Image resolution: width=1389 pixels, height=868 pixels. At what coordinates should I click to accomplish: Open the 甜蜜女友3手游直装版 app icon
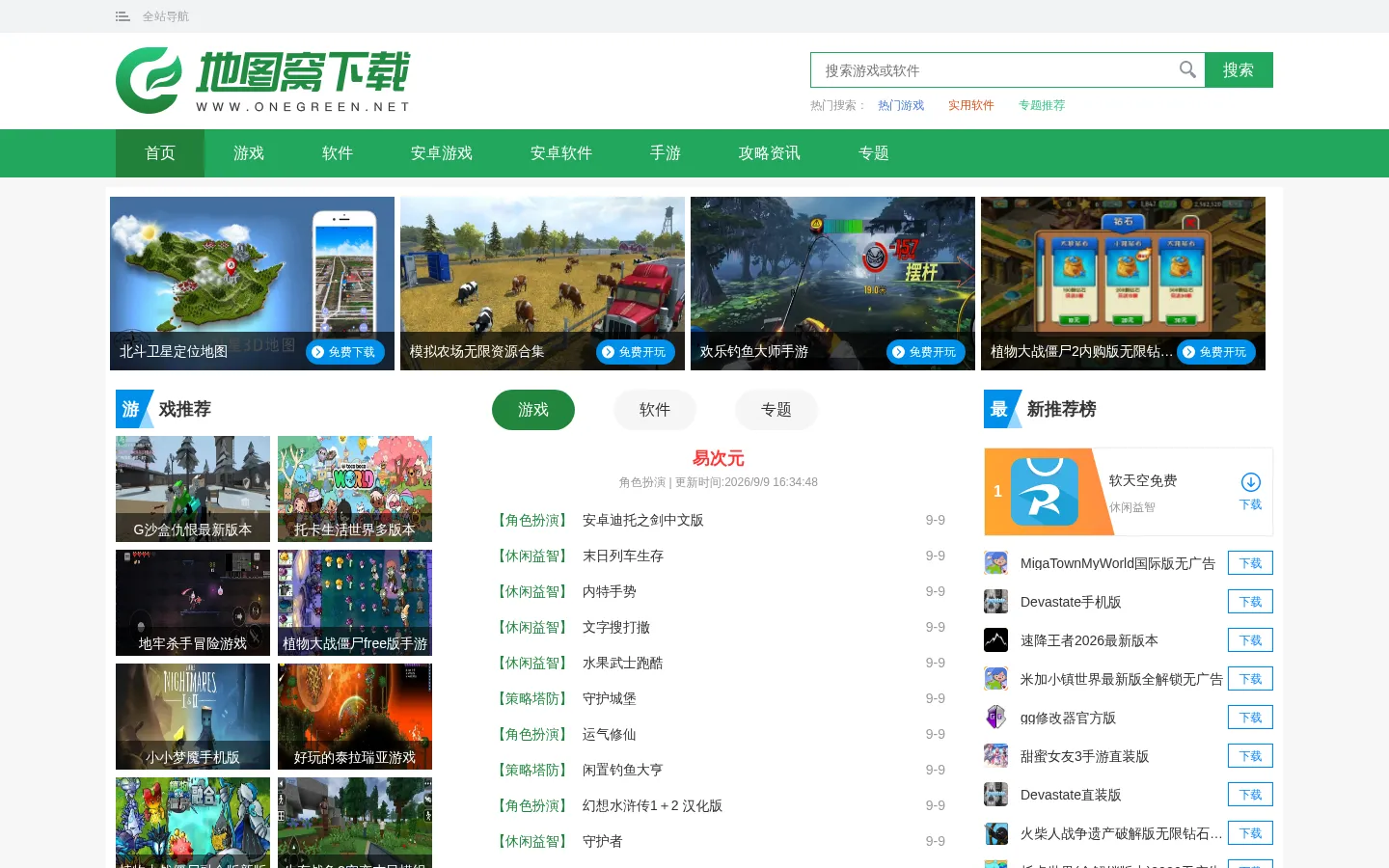coord(996,756)
